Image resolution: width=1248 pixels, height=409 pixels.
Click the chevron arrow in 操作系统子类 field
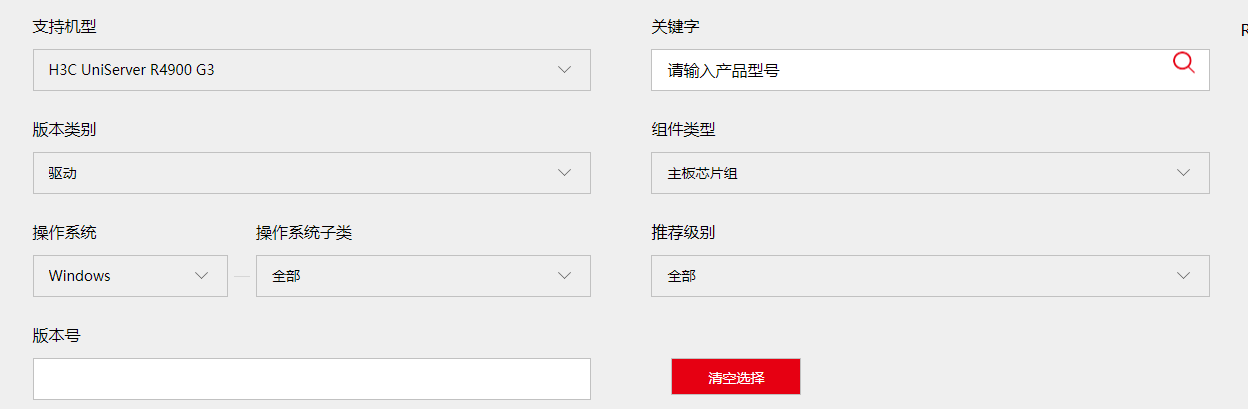coord(564,276)
